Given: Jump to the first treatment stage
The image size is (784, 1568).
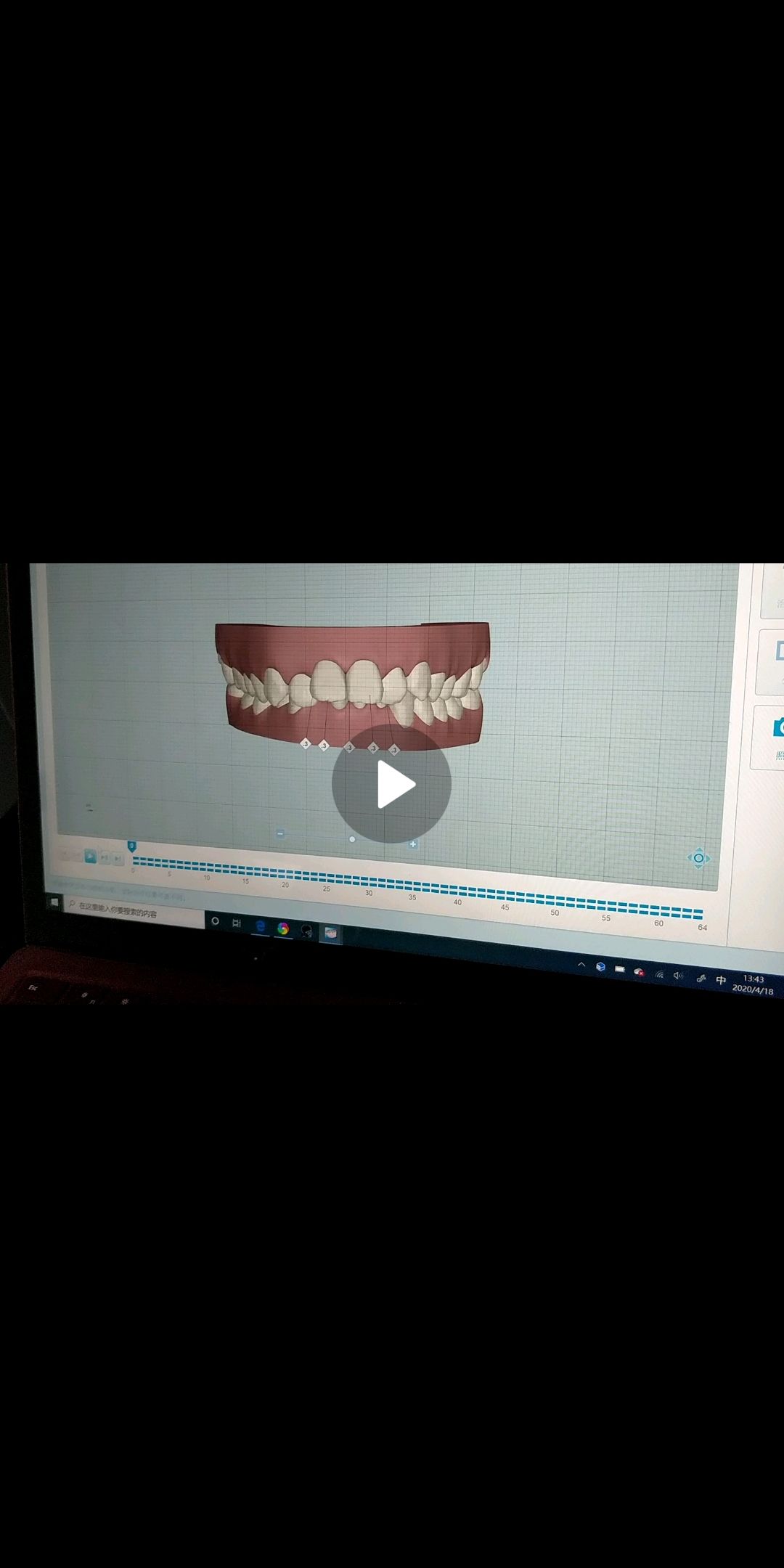Looking at the screenshot, I should click(x=64, y=855).
